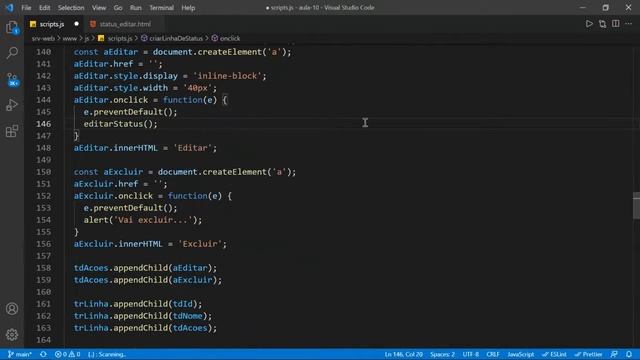Click the Scanning status item
This screenshot has width=640, height=360.
click(x=107, y=354)
